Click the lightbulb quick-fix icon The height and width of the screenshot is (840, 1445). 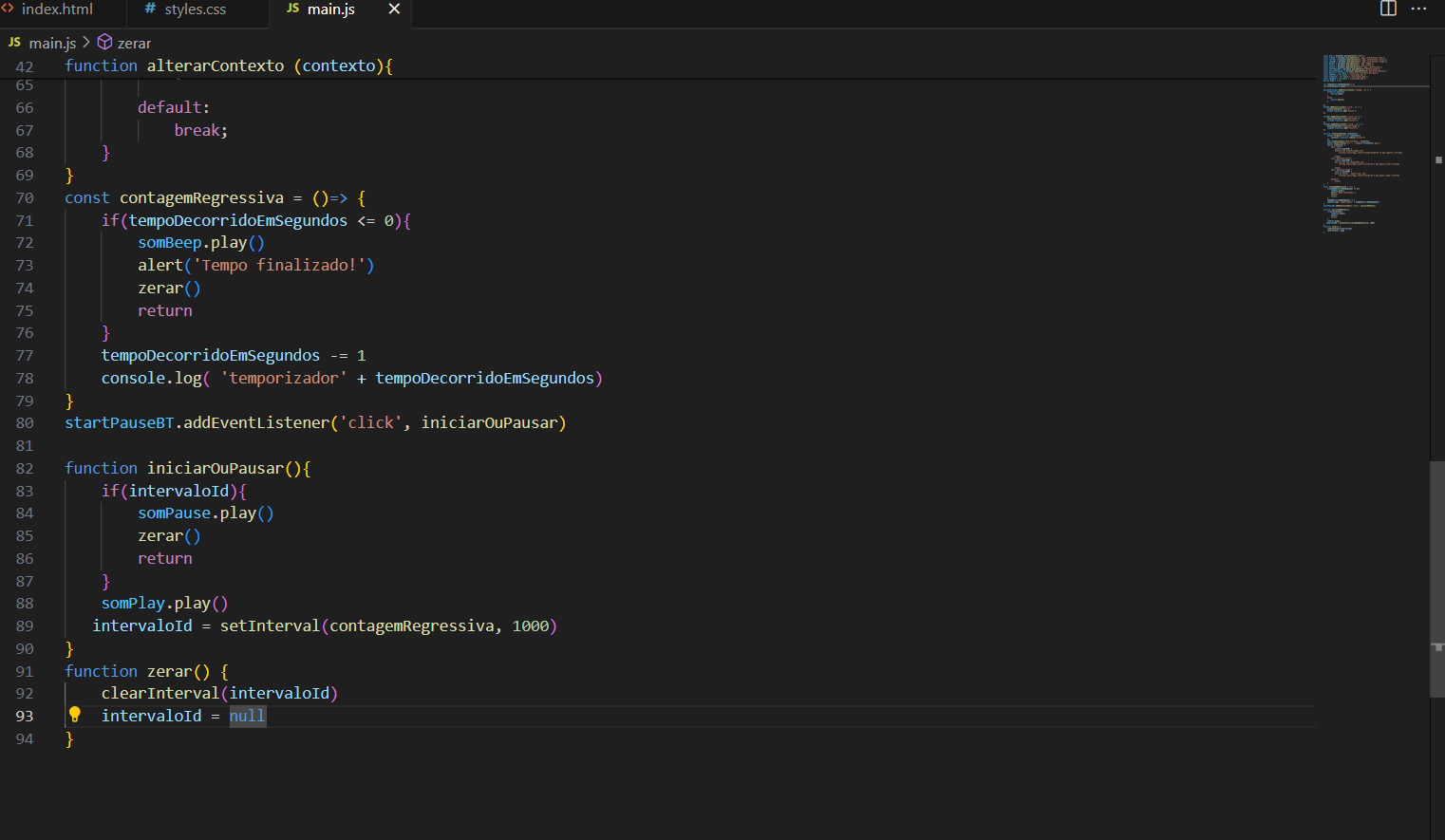75,715
